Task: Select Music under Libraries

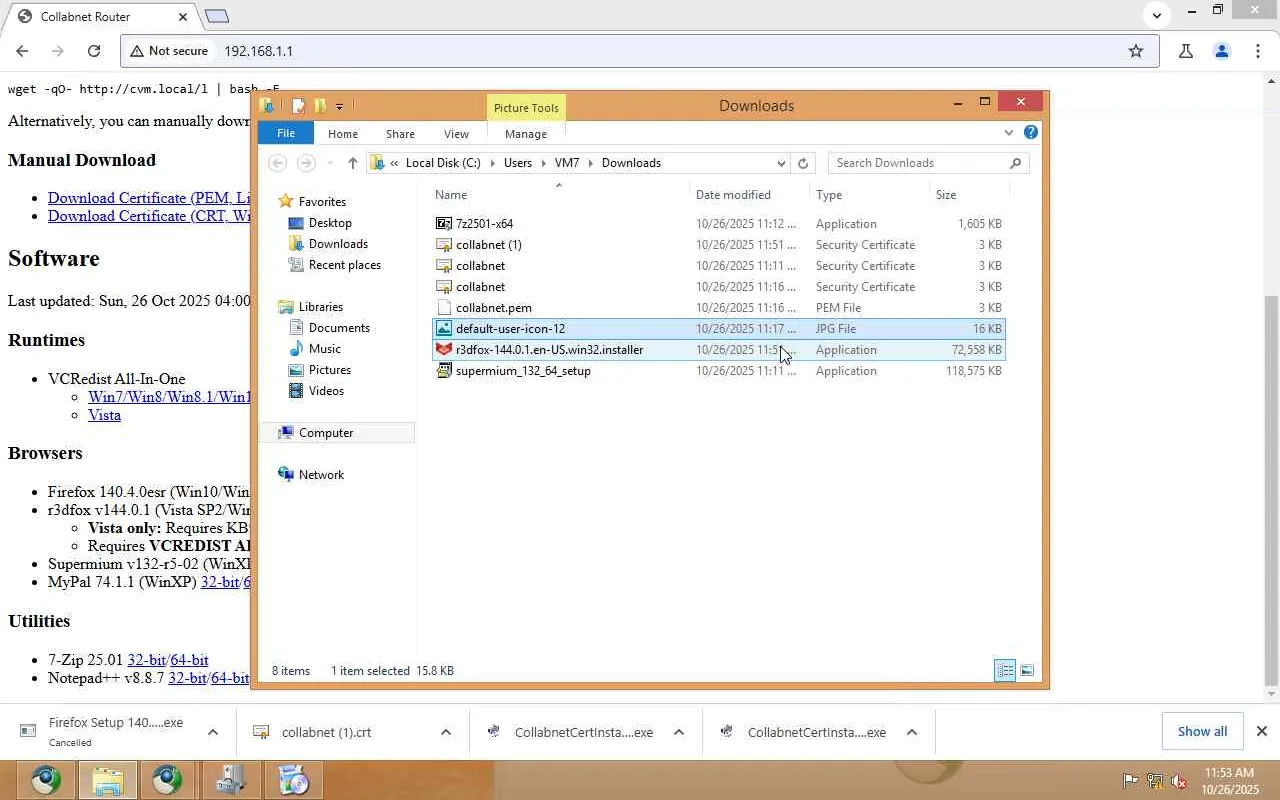Action: tap(324, 349)
